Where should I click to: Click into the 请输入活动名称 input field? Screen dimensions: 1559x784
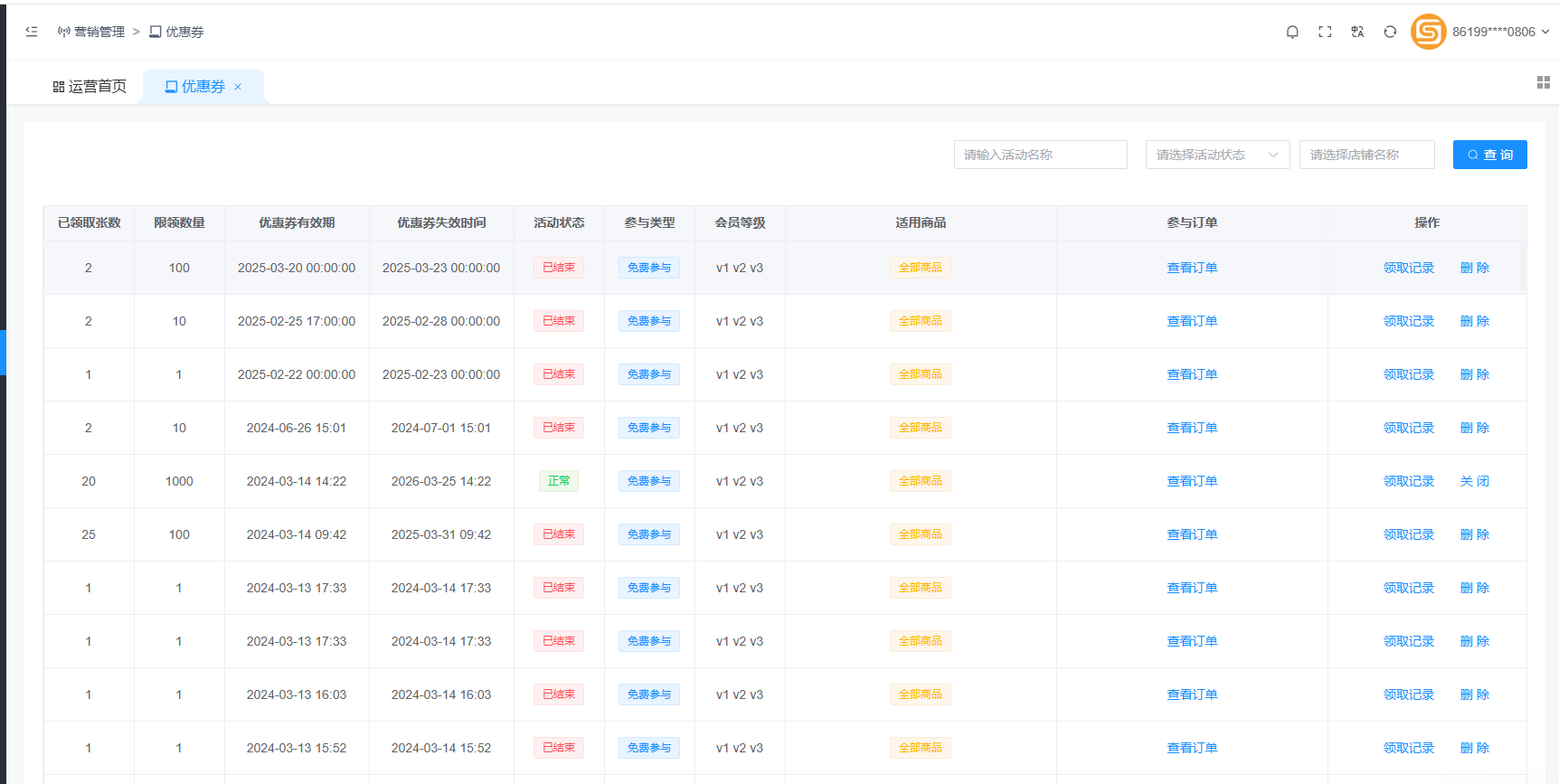click(x=1040, y=155)
